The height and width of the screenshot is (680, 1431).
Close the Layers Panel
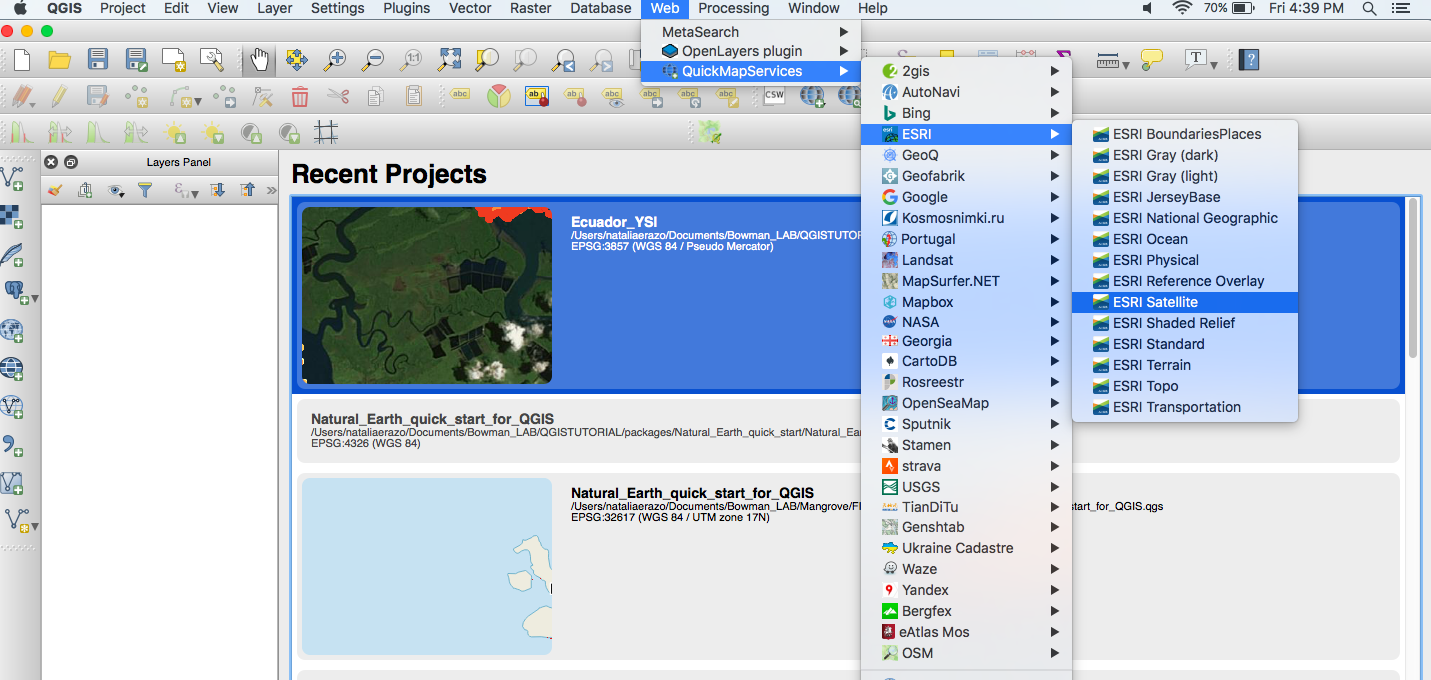coord(52,163)
